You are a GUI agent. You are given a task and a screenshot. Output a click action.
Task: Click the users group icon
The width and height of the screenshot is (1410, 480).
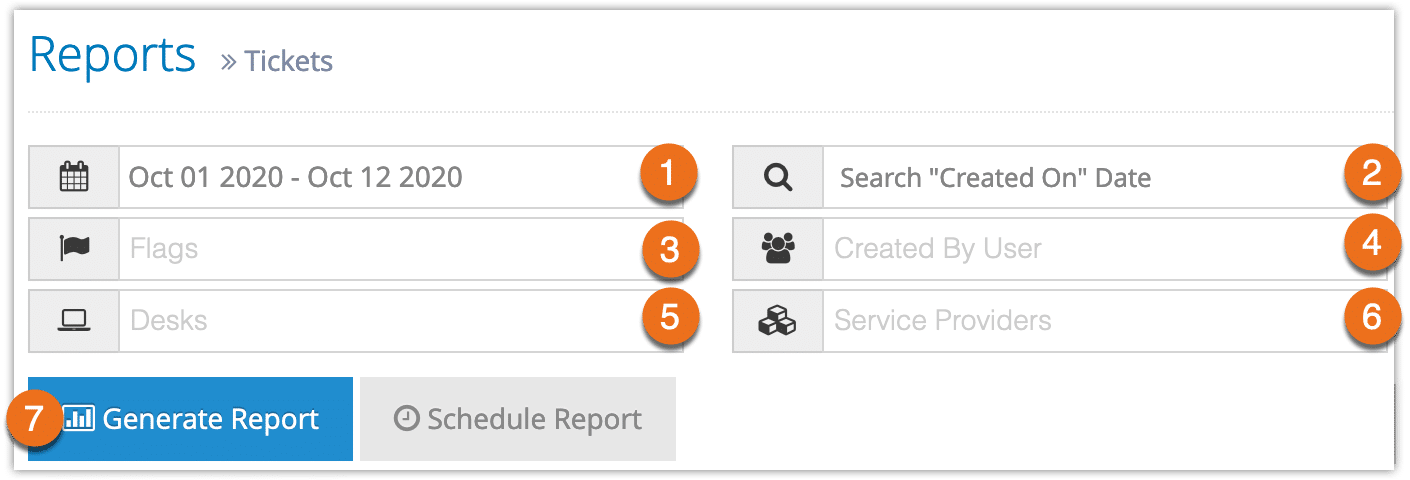pos(777,248)
